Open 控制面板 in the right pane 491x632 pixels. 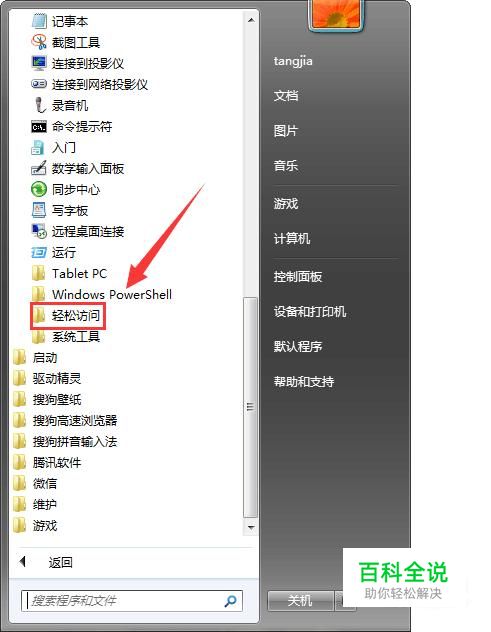tap(298, 276)
